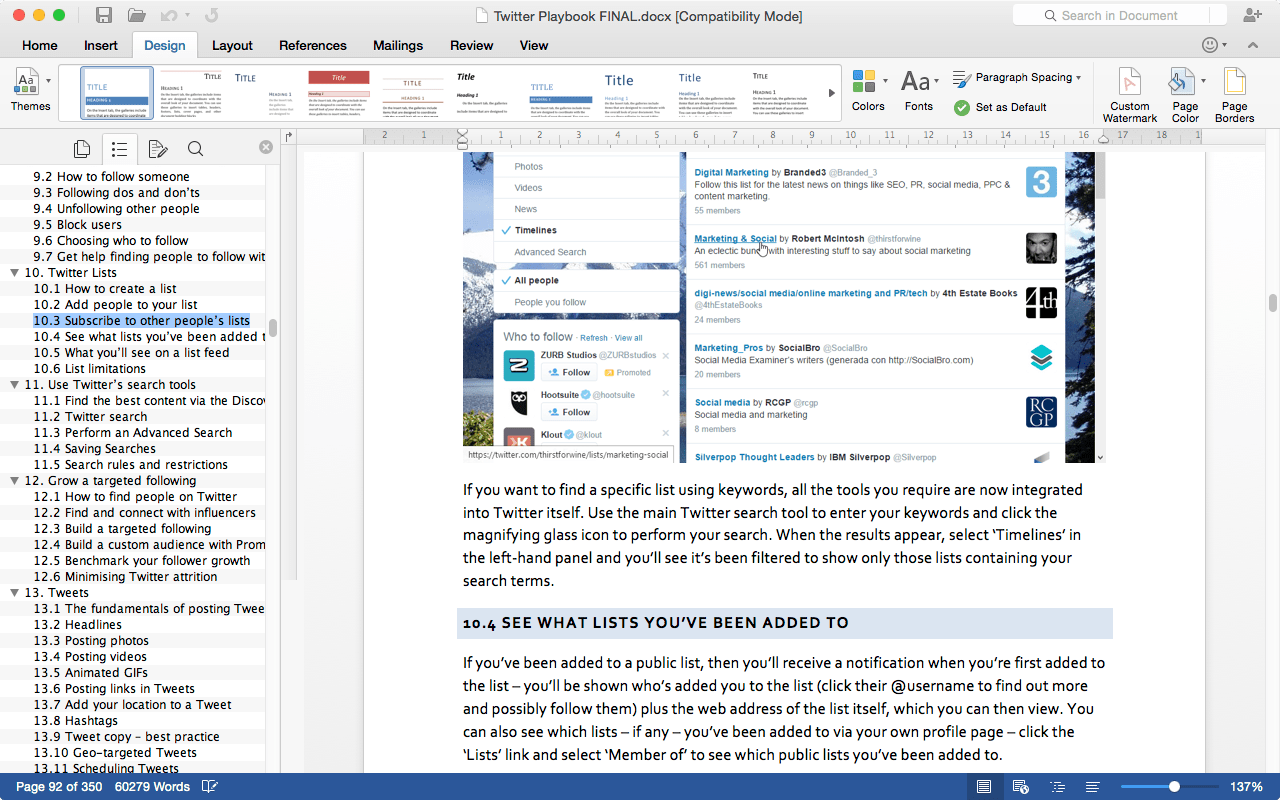This screenshot has height=800, width=1280.
Task: Select the headings list icon in navigation pane
Action: point(118,148)
